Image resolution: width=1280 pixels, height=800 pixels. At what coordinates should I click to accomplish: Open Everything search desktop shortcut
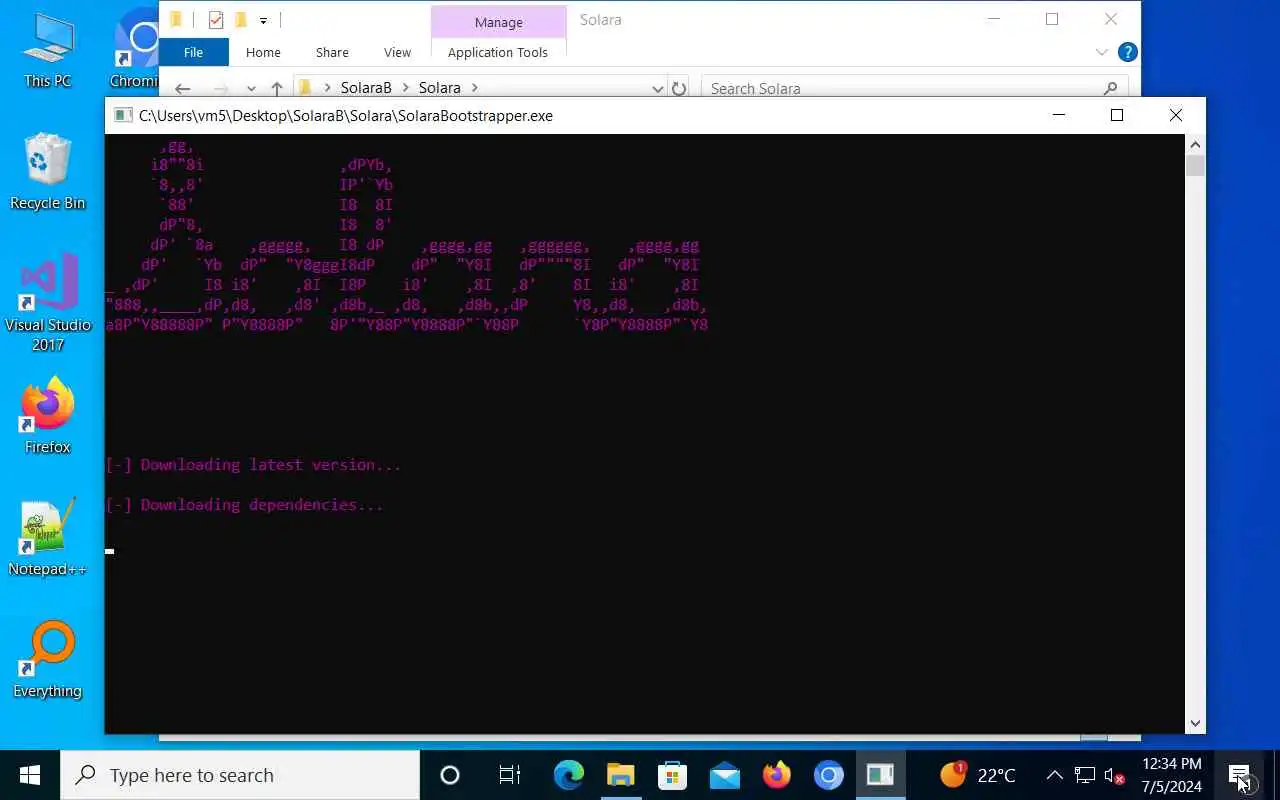(x=48, y=660)
